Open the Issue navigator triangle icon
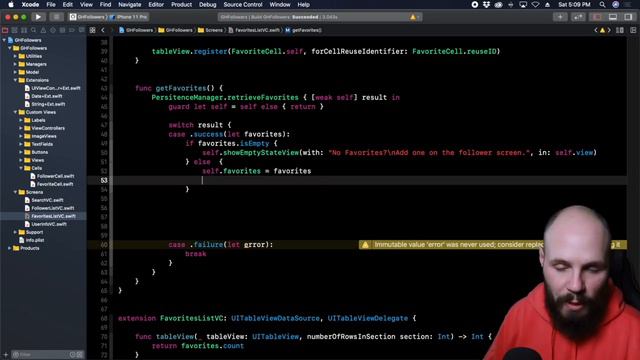This screenshot has width=640, height=360. pos(43,30)
